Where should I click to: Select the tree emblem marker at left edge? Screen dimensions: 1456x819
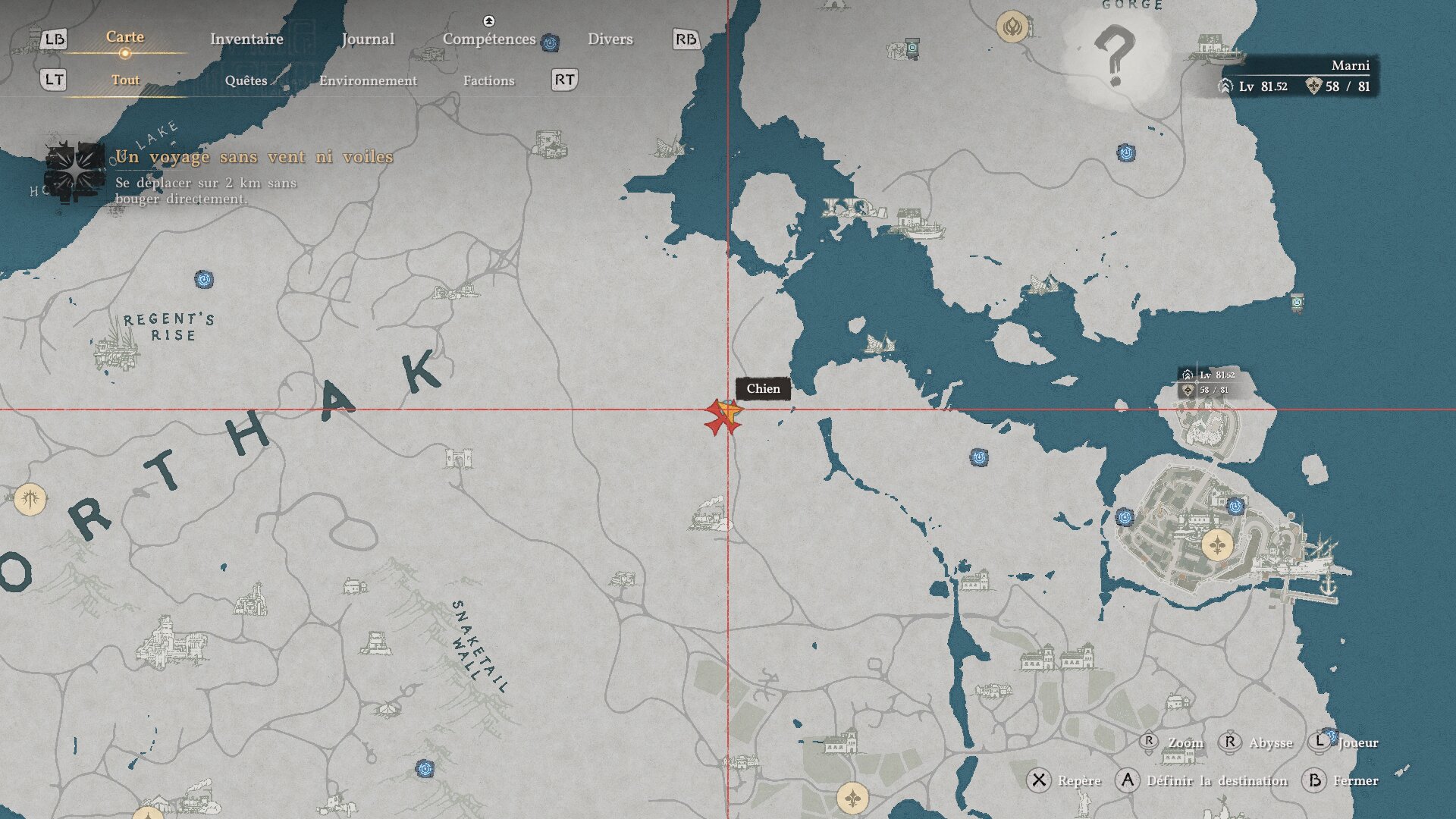point(30,499)
